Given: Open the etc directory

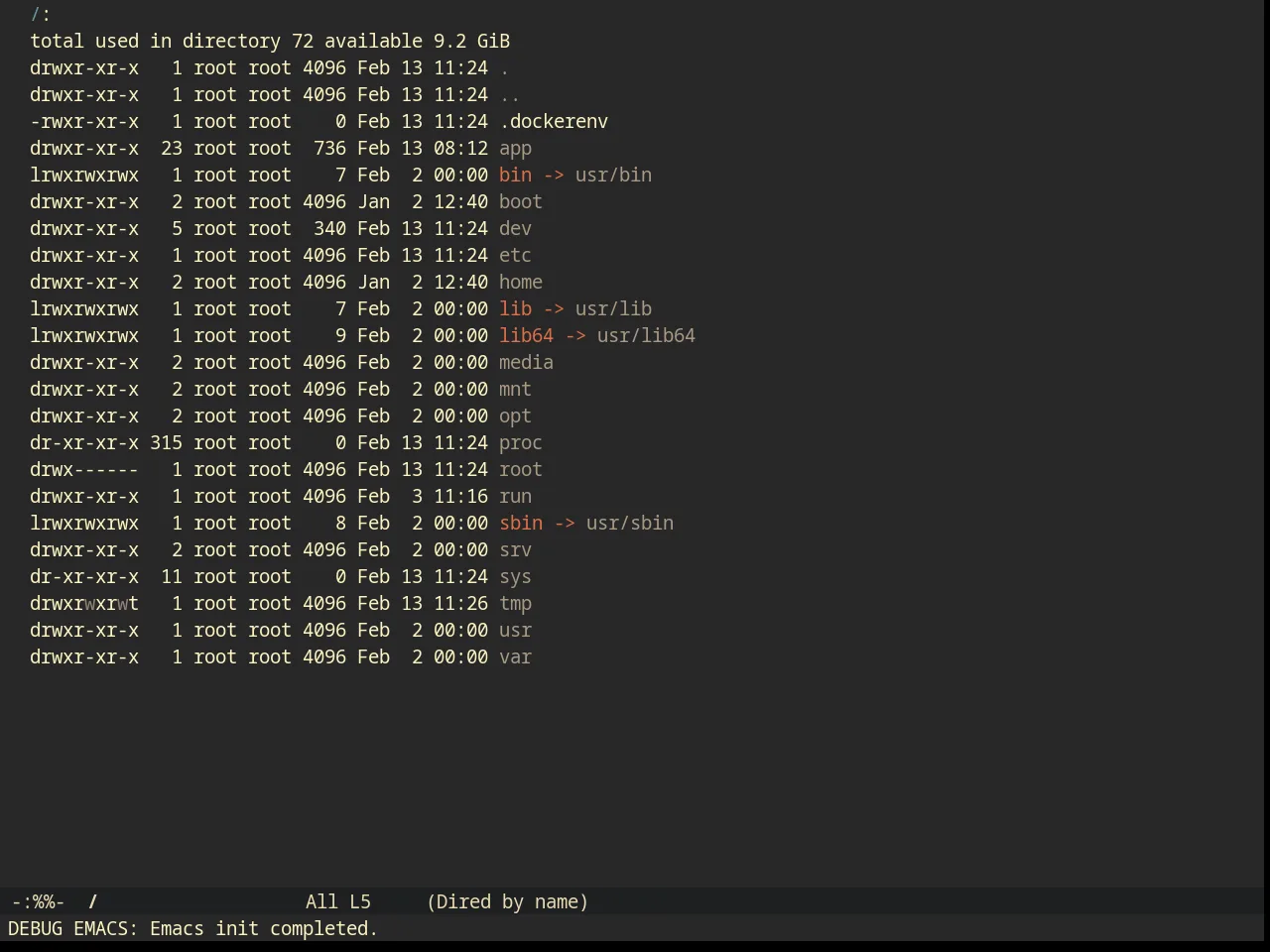Looking at the screenshot, I should (x=515, y=256).
